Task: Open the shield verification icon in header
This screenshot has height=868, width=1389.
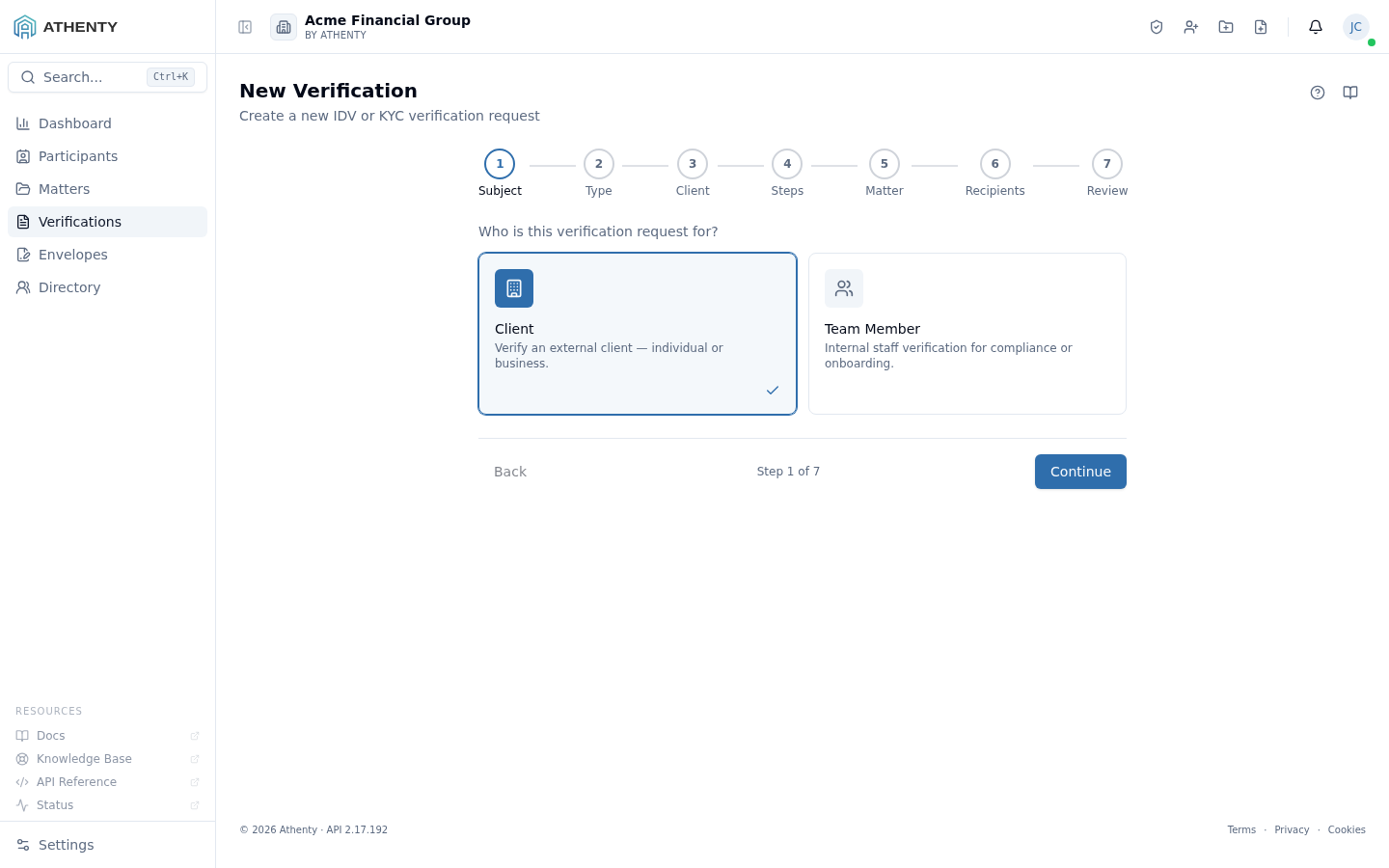Action: [x=1157, y=27]
